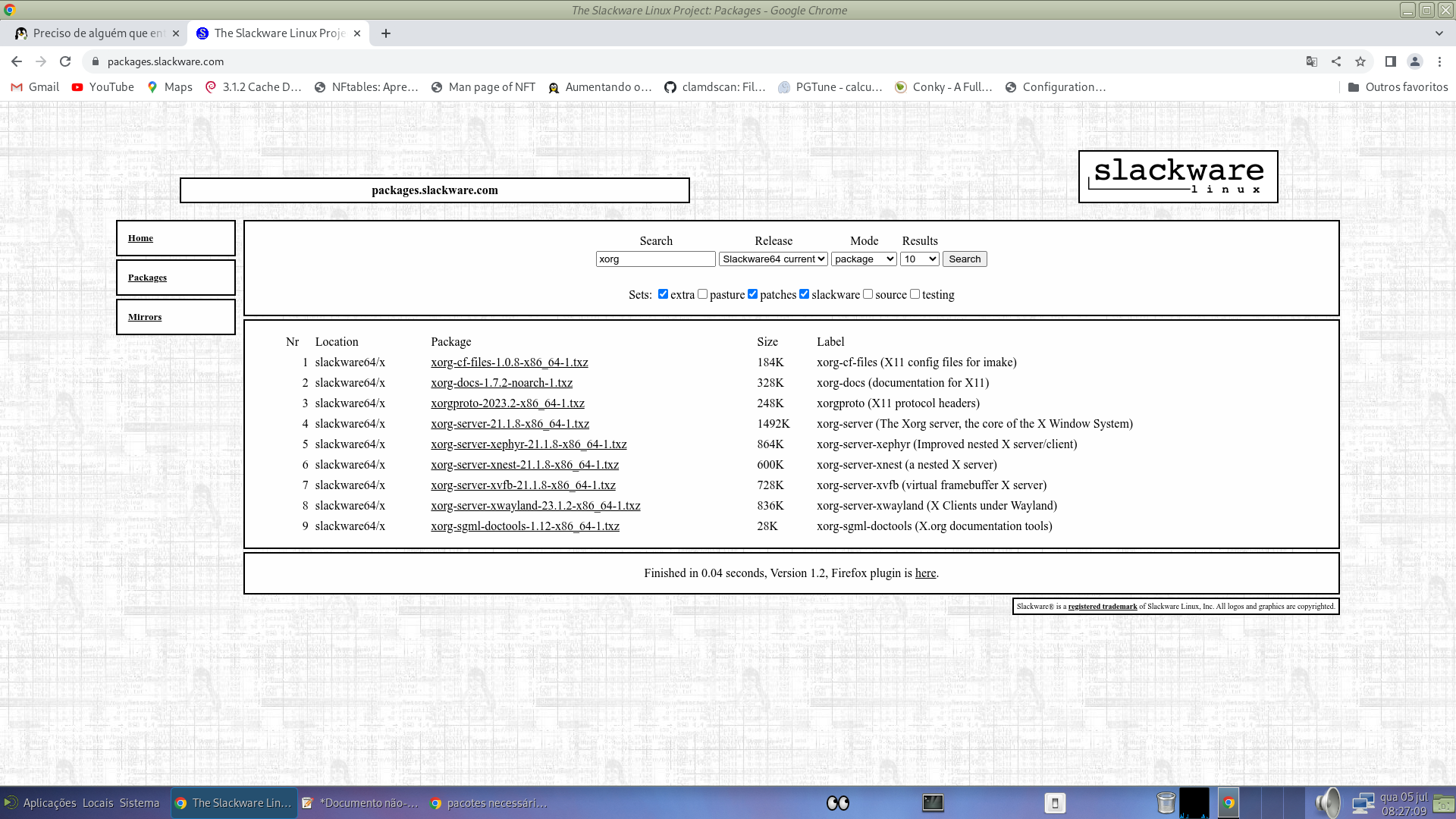This screenshot has width=1456, height=819.
Task: Open xorg-docs-1.7.2-noarch-1.txz package link
Action: 501,383
